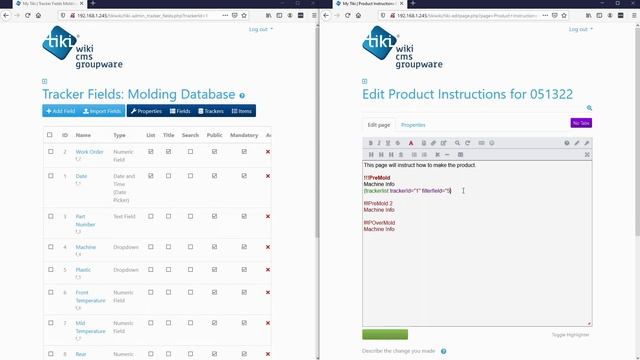The width and height of the screenshot is (640, 360).
Task: Click the numbered list icon in editor toolbar
Action: click(424, 155)
